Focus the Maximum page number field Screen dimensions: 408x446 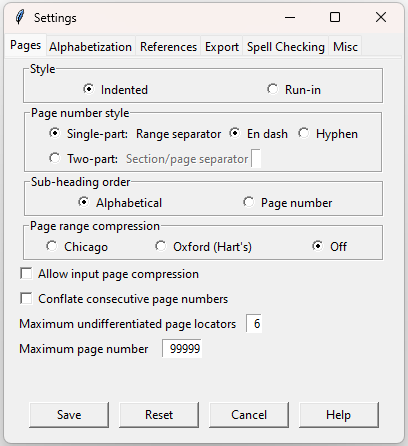pos(182,349)
